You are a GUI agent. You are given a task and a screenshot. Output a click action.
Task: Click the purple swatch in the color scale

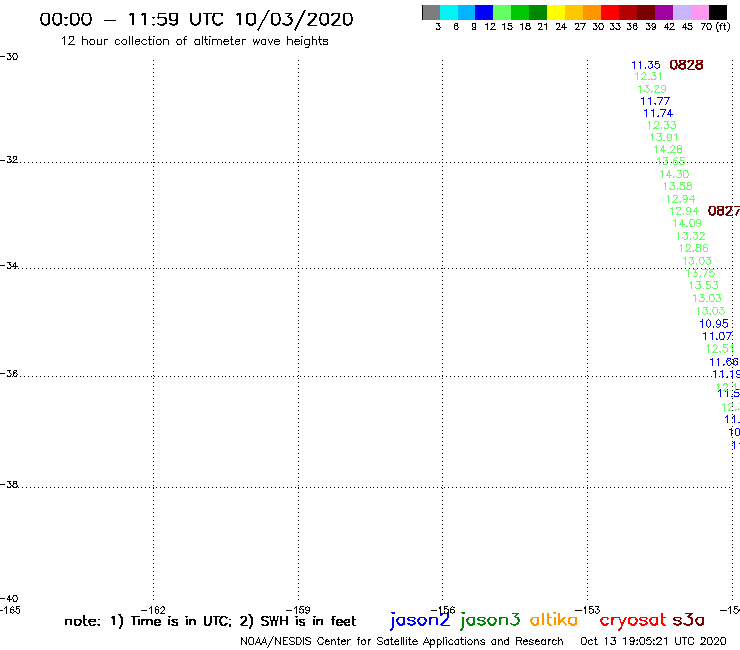click(664, 12)
